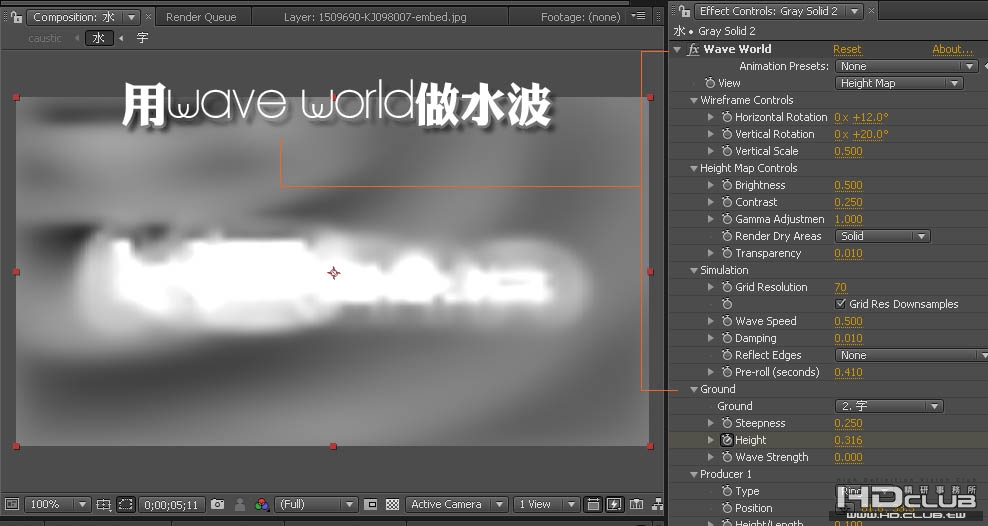Viewport: 988px width, 526px height.
Task: Toggle the title/action safe grid icon
Action: click(x=103, y=504)
